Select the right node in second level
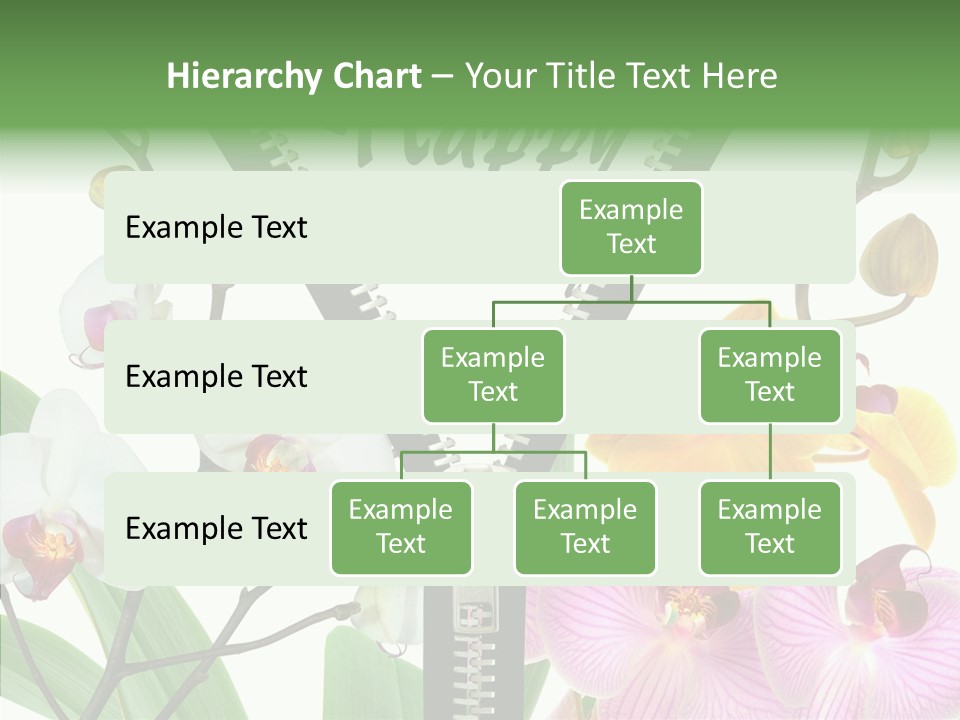960x720 pixels. (770, 376)
